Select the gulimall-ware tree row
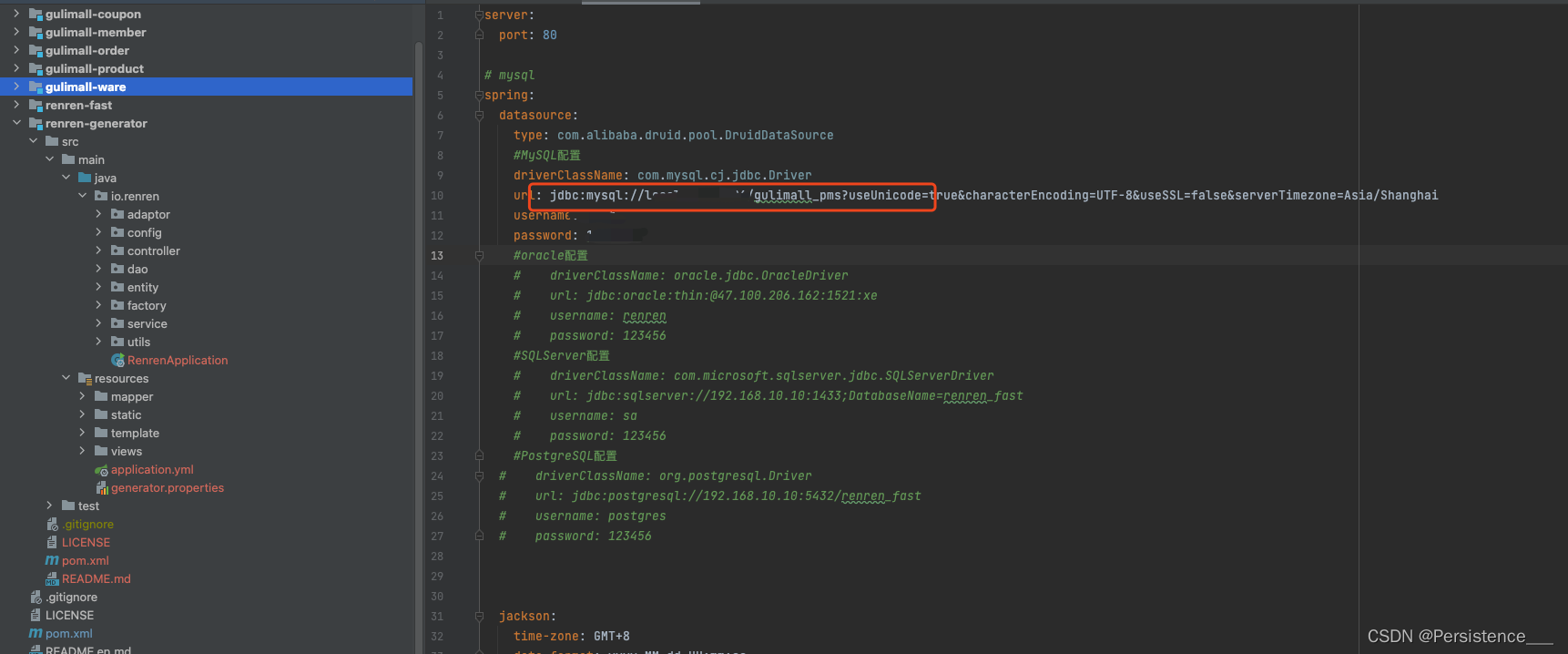 pyautogui.click(x=206, y=87)
